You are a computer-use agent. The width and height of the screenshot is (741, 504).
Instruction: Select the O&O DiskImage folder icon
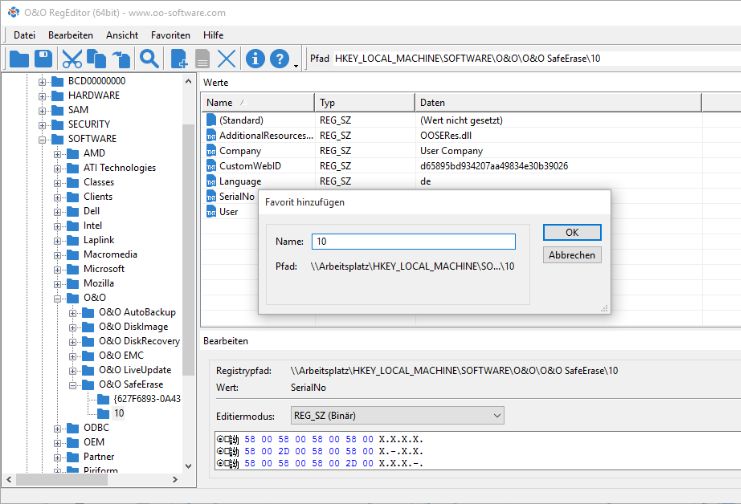pyautogui.click(x=88, y=327)
